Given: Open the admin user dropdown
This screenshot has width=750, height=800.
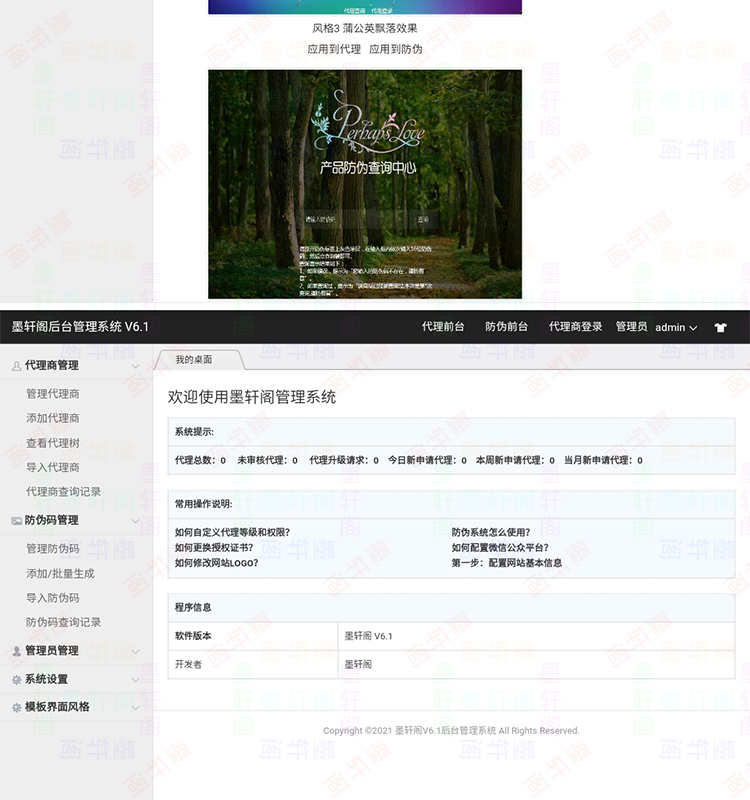Looking at the screenshot, I should click(x=676, y=328).
